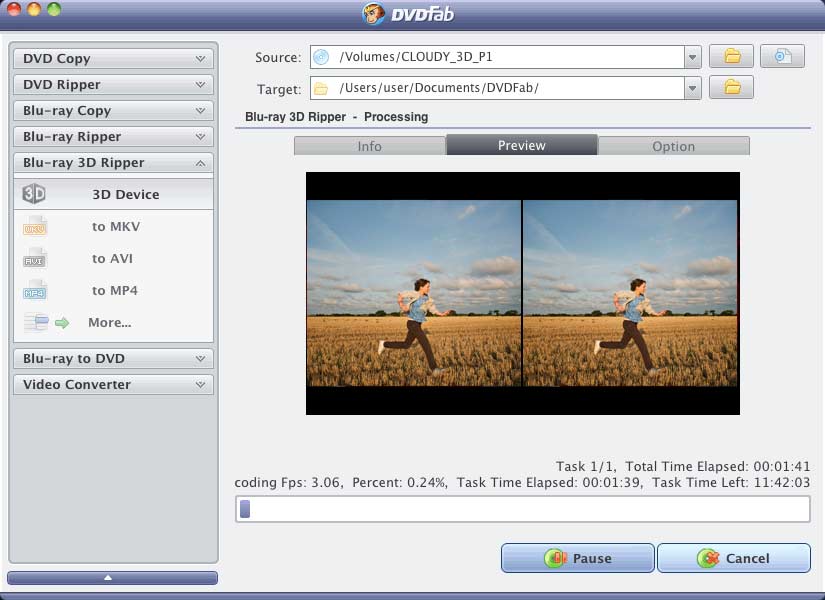Viewport: 825px width, 600px height.
Task: Open the Target path dropdown
Action: pyautogui.click(x=692, y=88)
